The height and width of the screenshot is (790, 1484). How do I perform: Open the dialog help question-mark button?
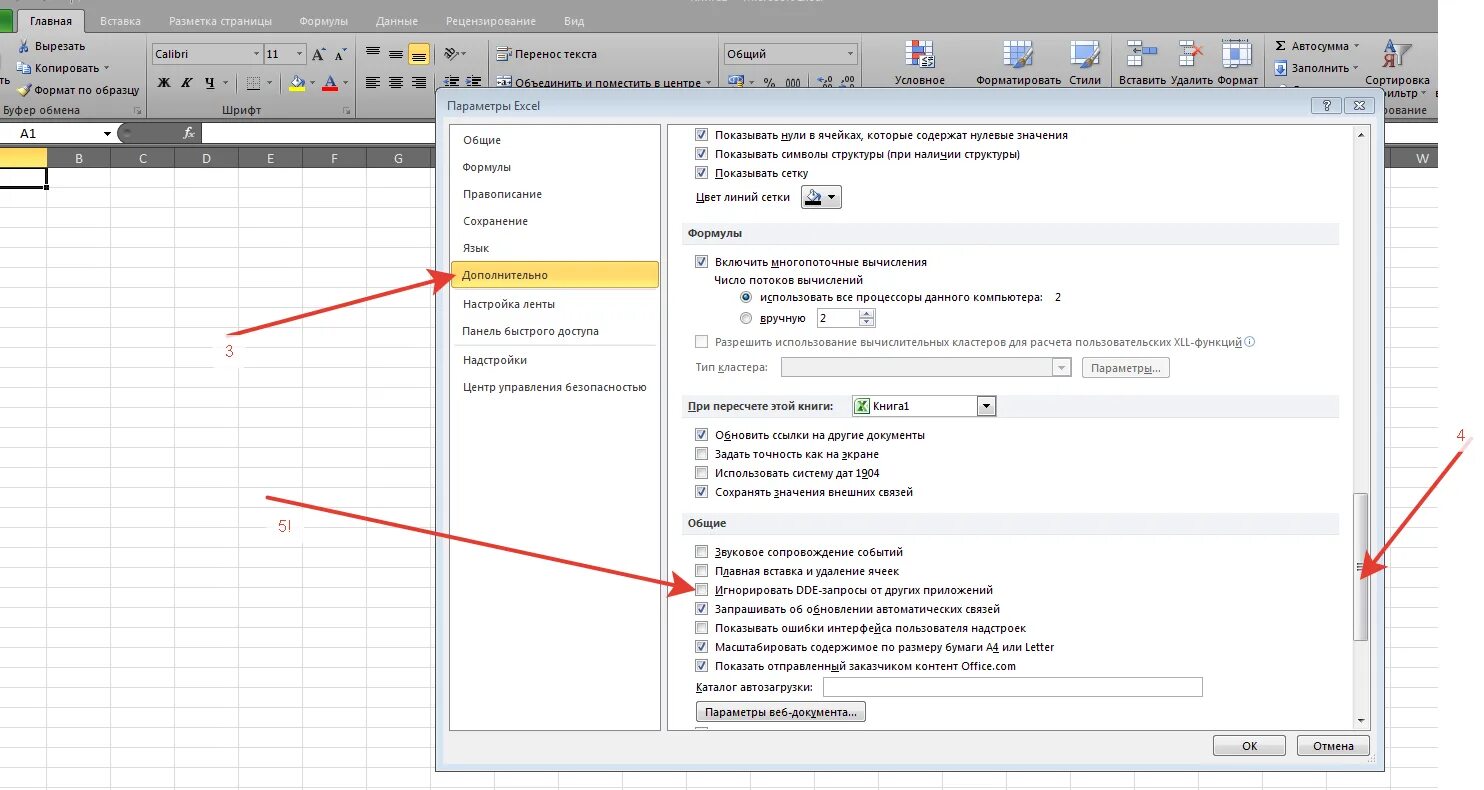click(x=1326, y=105)
